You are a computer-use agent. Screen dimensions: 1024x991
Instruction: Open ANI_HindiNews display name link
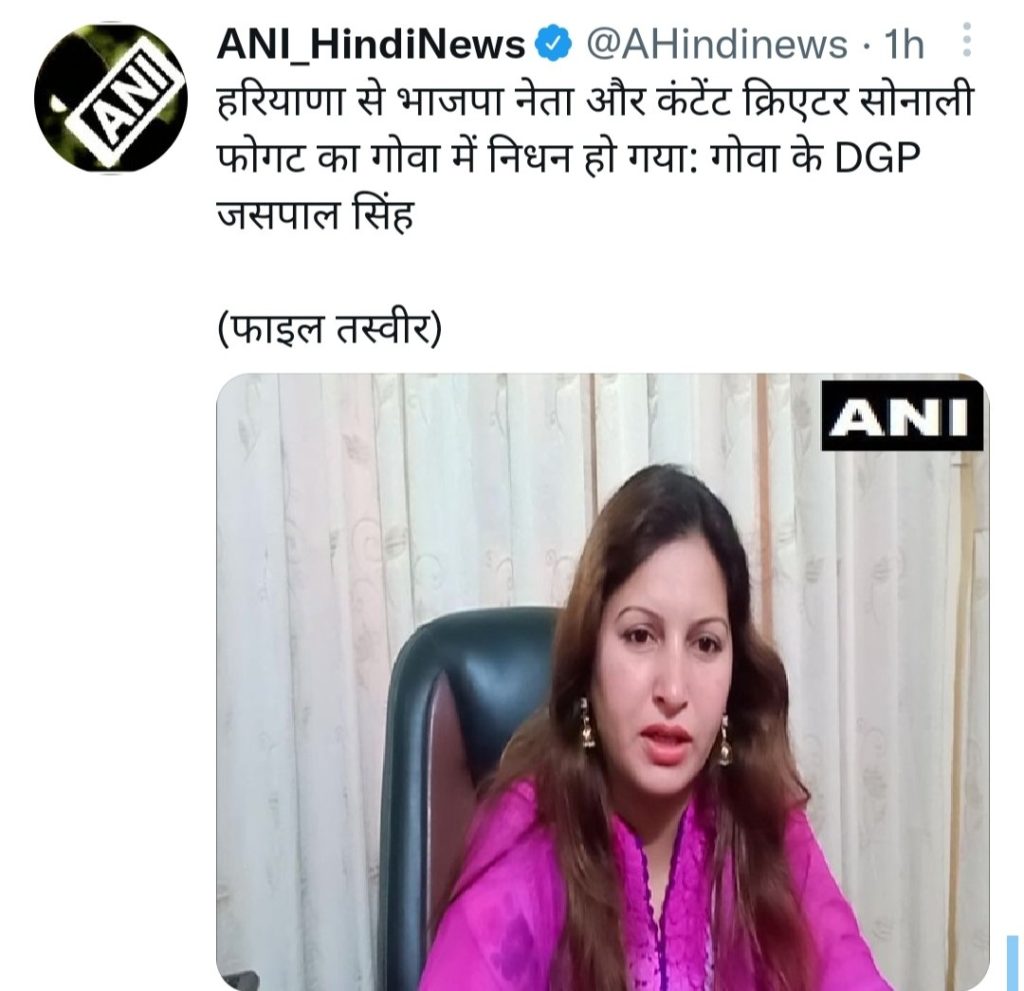point(371,45)
